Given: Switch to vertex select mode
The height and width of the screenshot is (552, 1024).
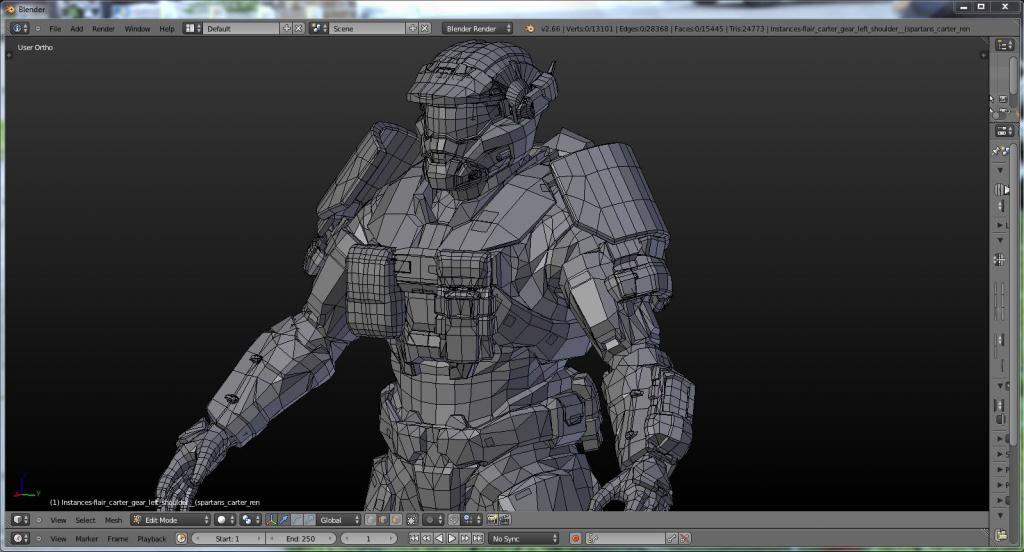Looking at the screenshot, I should tap(370, 520).
